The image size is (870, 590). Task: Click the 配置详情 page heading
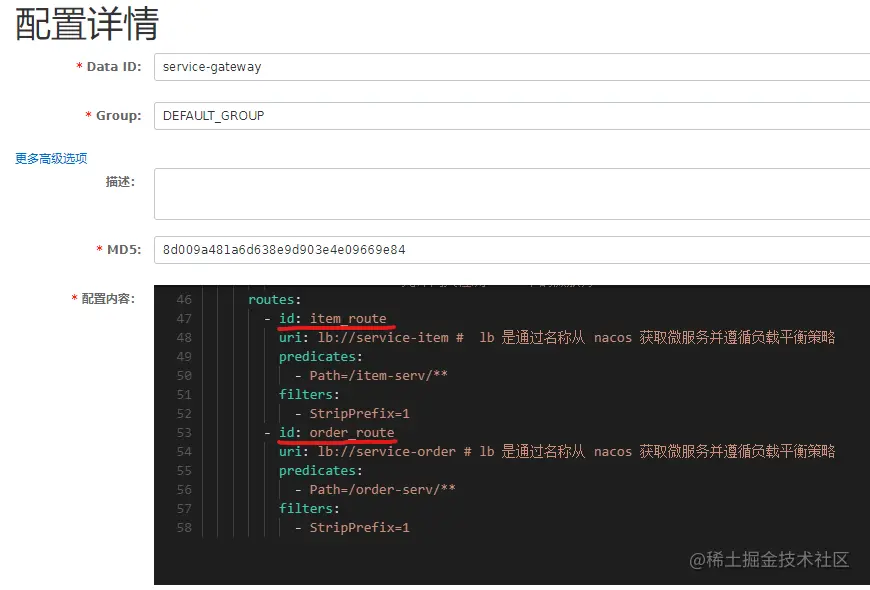pos(87,24)
